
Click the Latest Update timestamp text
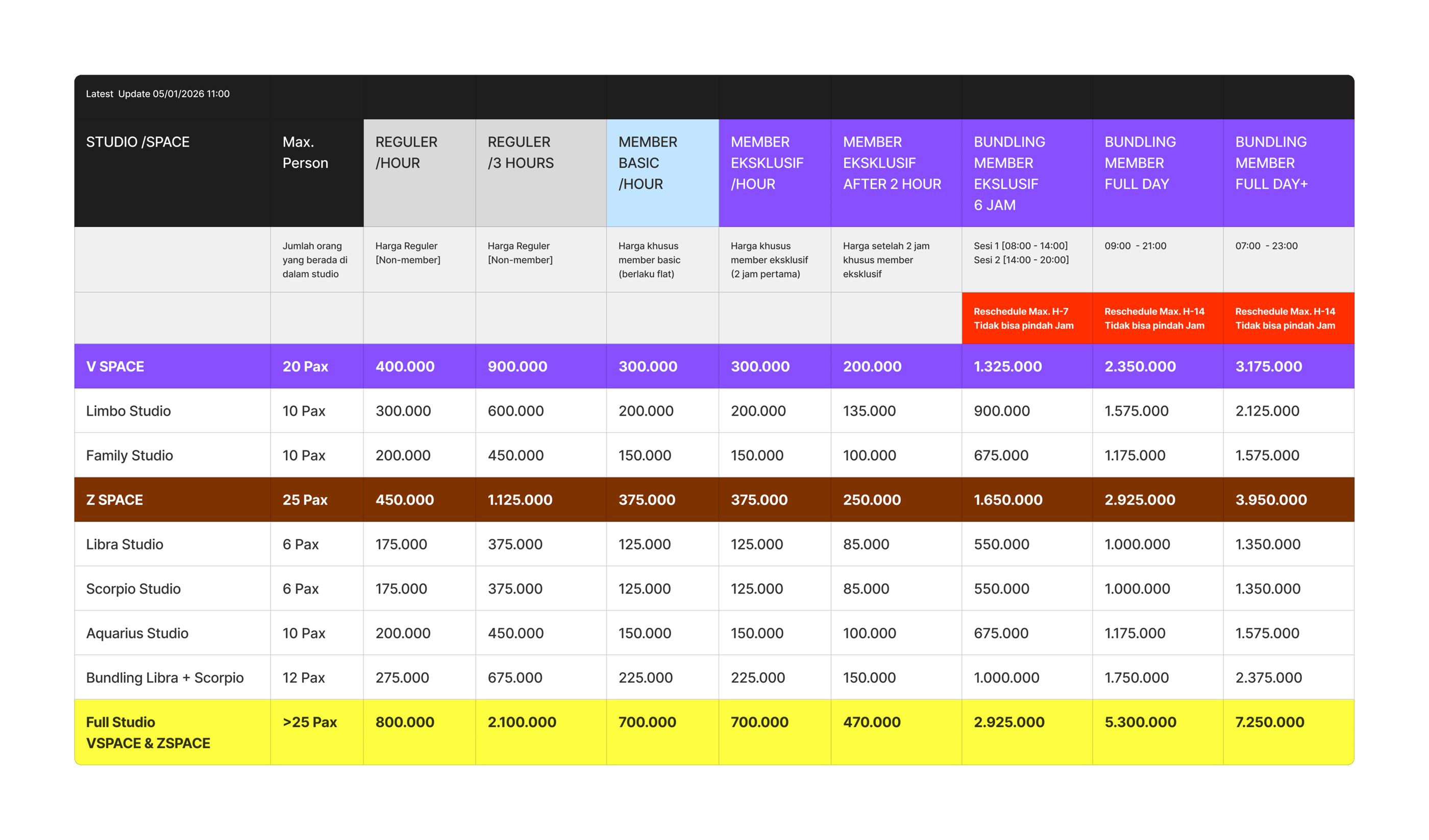(x=158, y=94)
